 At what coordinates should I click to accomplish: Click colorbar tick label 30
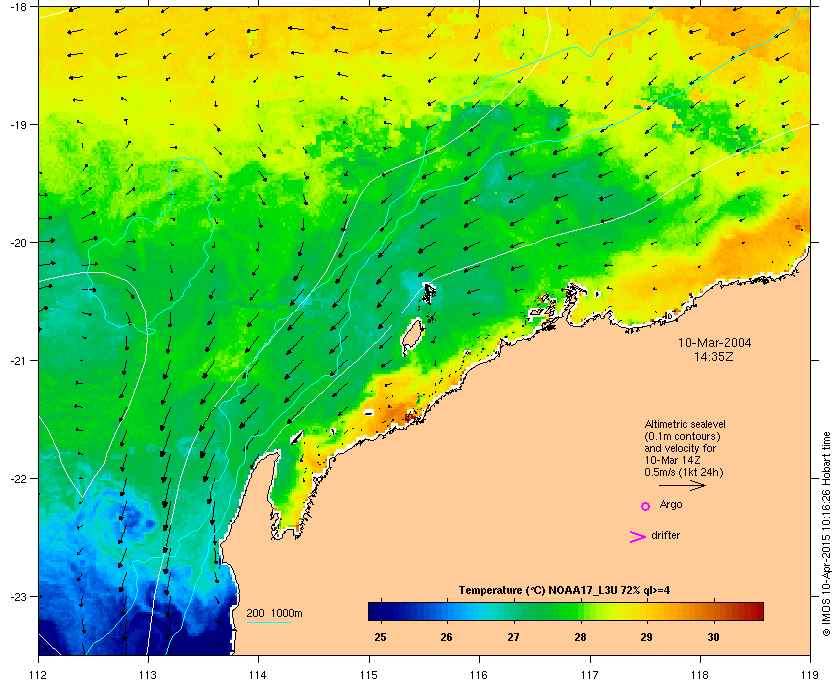pyautogui.click(x=714, y=637)
